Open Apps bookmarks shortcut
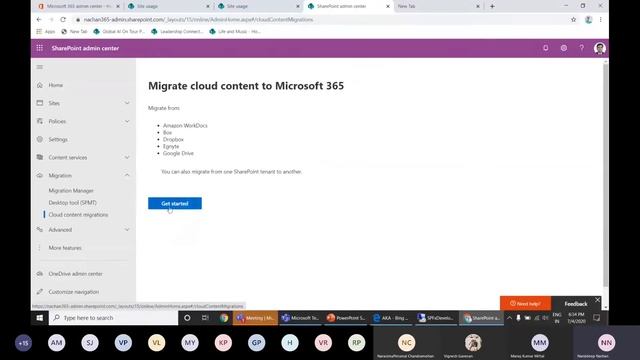 click(46, 31)
